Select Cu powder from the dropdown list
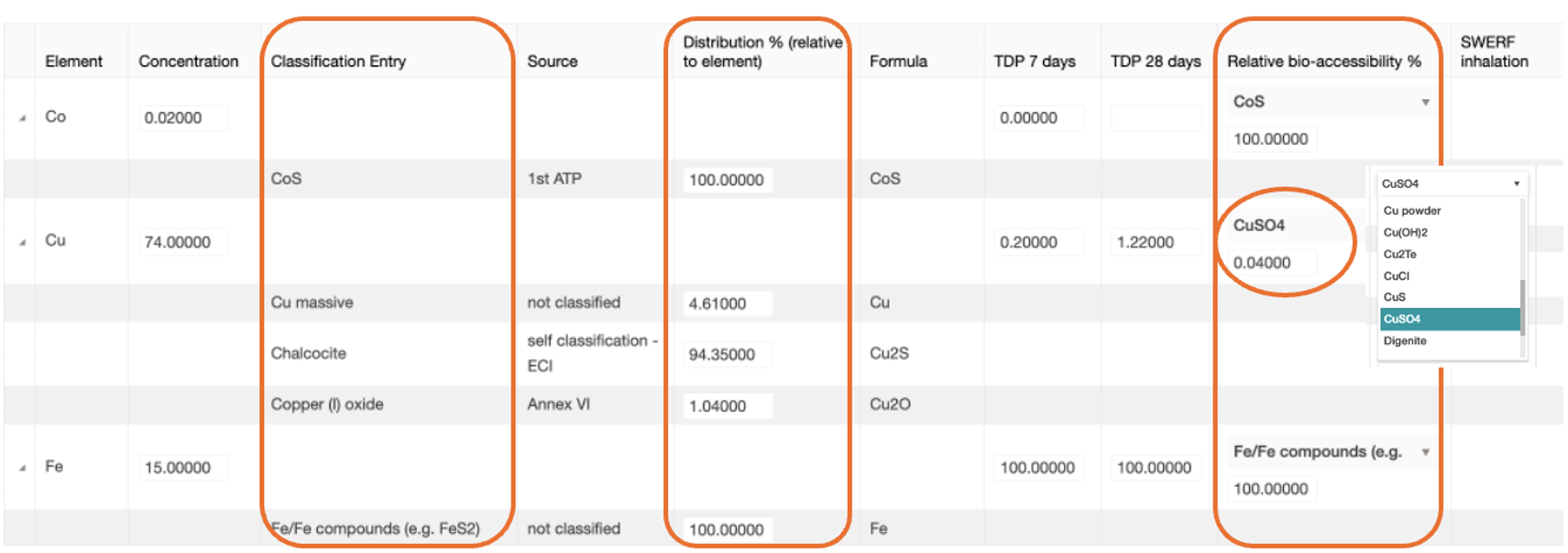Image resolution: width=1568 pixels, height=553 pixels. coord(1412,211)
